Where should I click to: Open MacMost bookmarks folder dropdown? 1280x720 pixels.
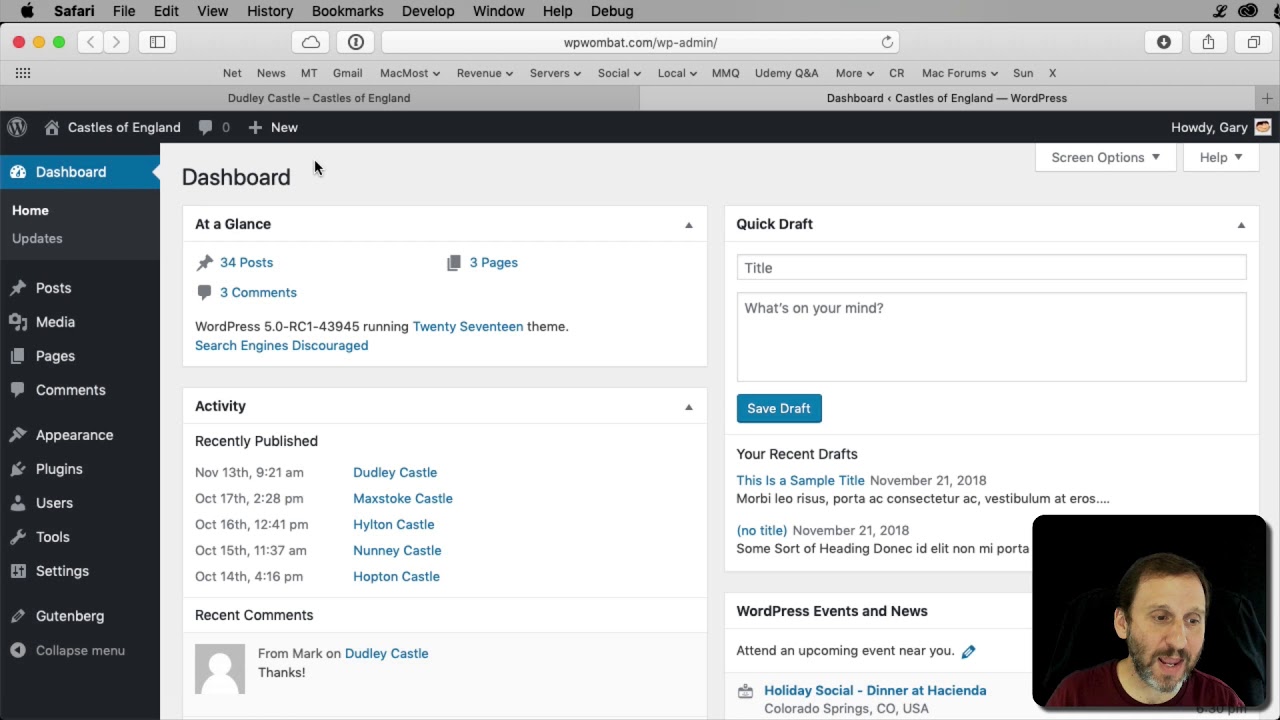tap(410, 73)
